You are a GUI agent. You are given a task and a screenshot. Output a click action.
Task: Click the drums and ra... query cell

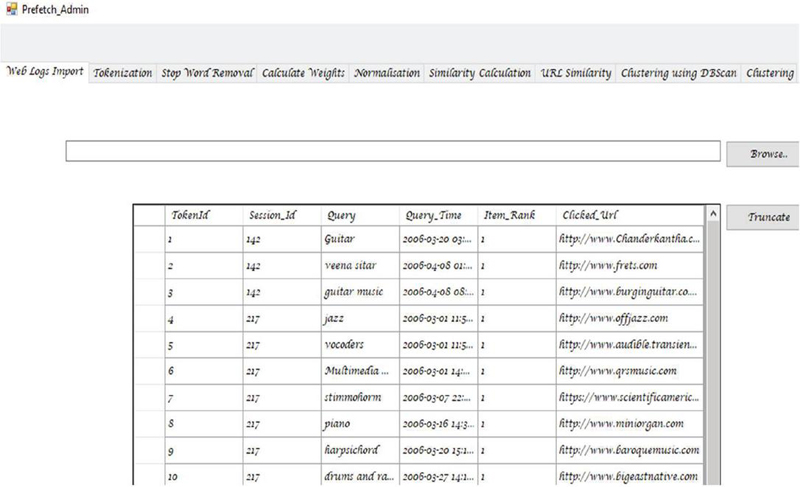[x=361, y=475]
